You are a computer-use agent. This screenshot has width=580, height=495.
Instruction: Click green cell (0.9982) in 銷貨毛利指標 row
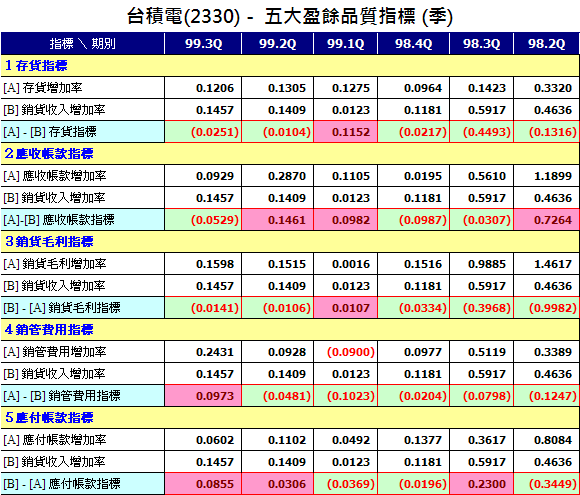coord(546,308)
